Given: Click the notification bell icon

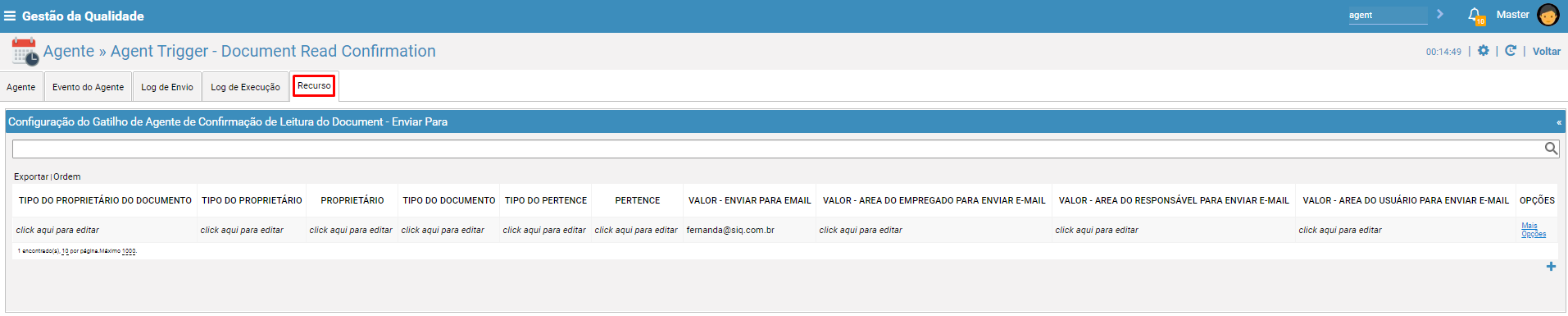Looking at the screenshot, I should click(1475, 15).
